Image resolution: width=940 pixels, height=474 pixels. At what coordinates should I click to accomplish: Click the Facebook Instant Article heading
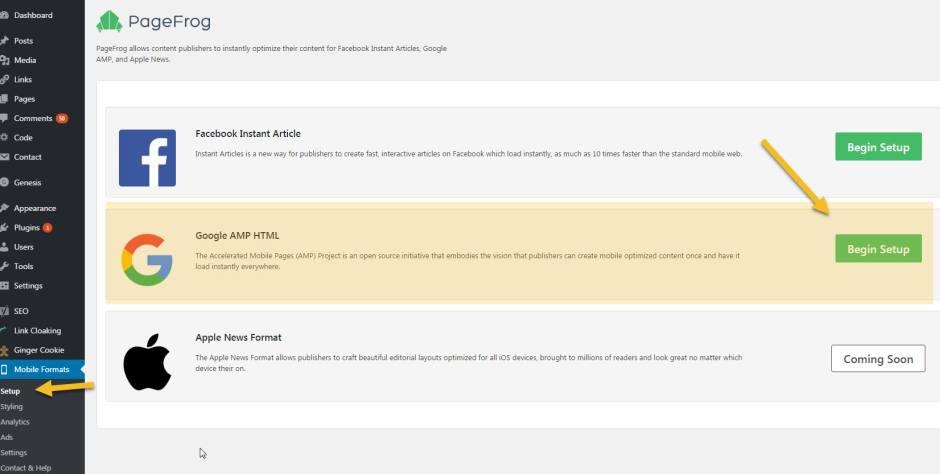(248, 134)
